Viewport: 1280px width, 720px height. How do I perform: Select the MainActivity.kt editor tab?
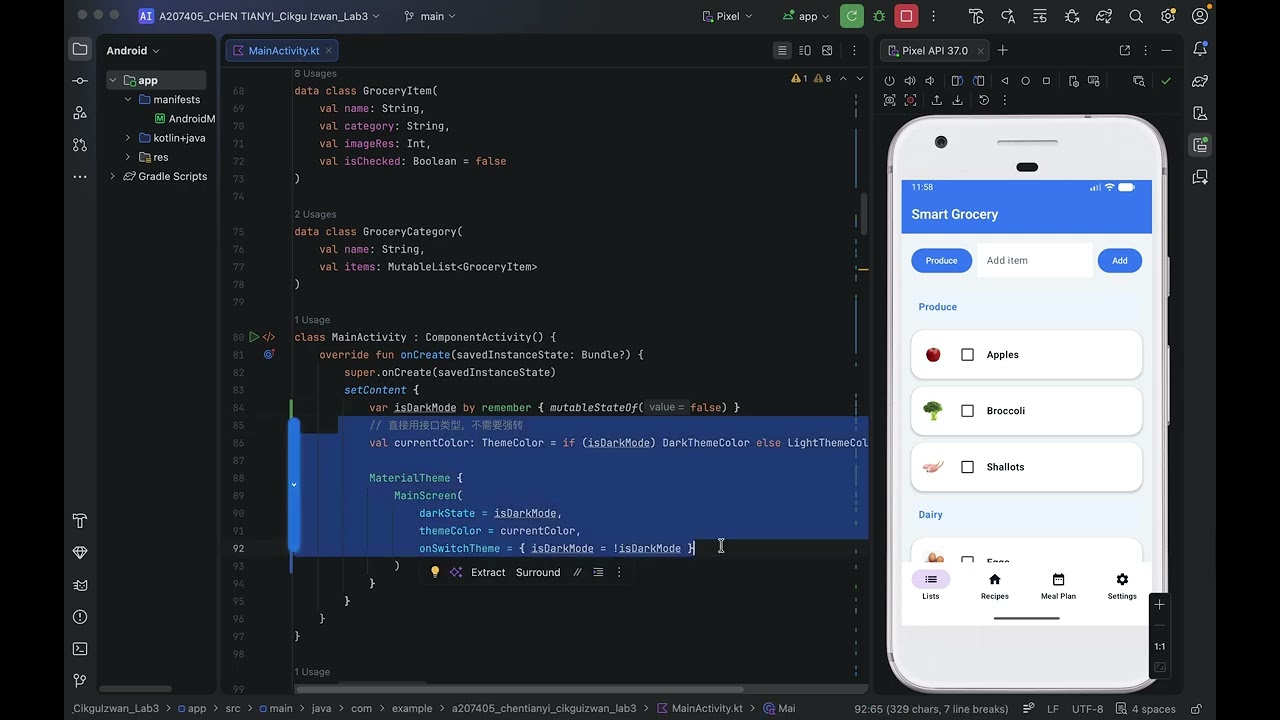coord(283,50)
